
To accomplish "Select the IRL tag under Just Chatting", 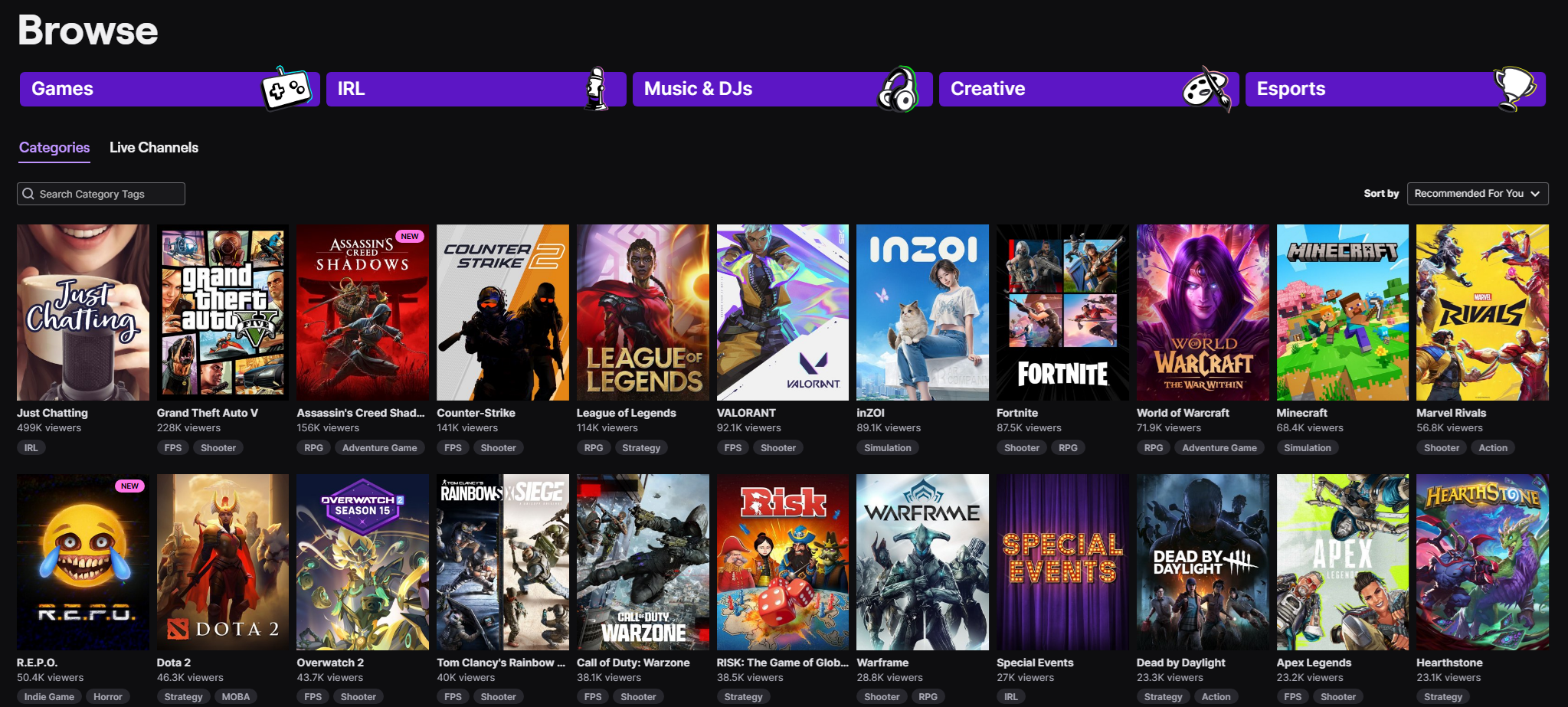I will point(31,448).
